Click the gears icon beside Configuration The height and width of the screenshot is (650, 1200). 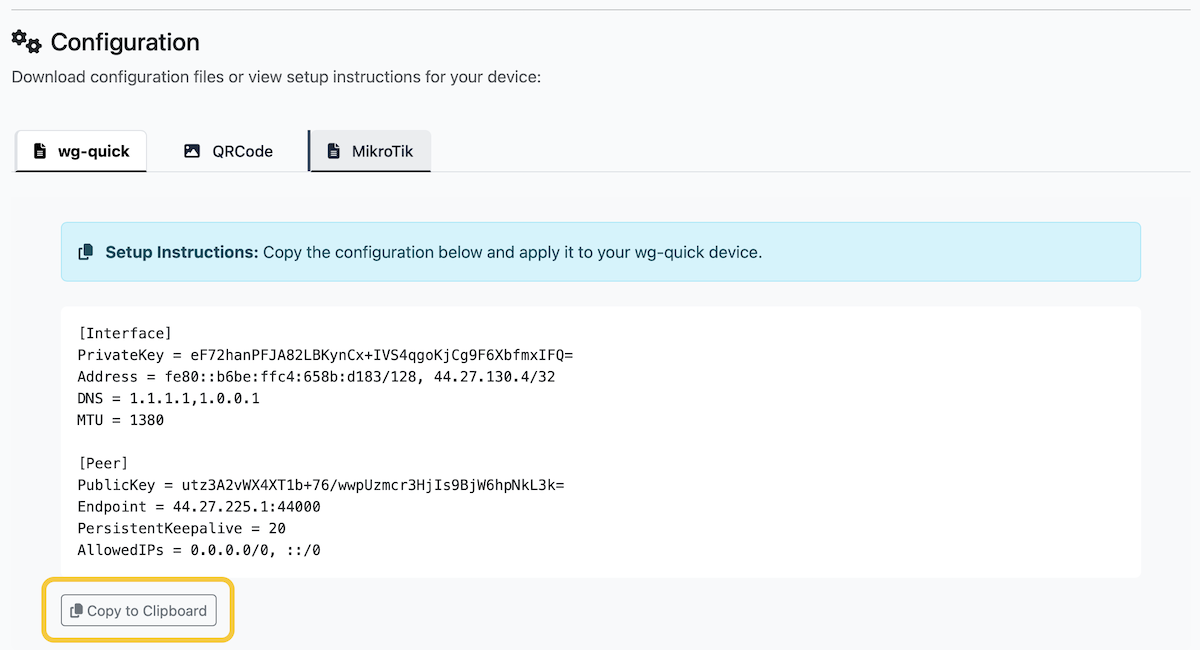point(26,41)
